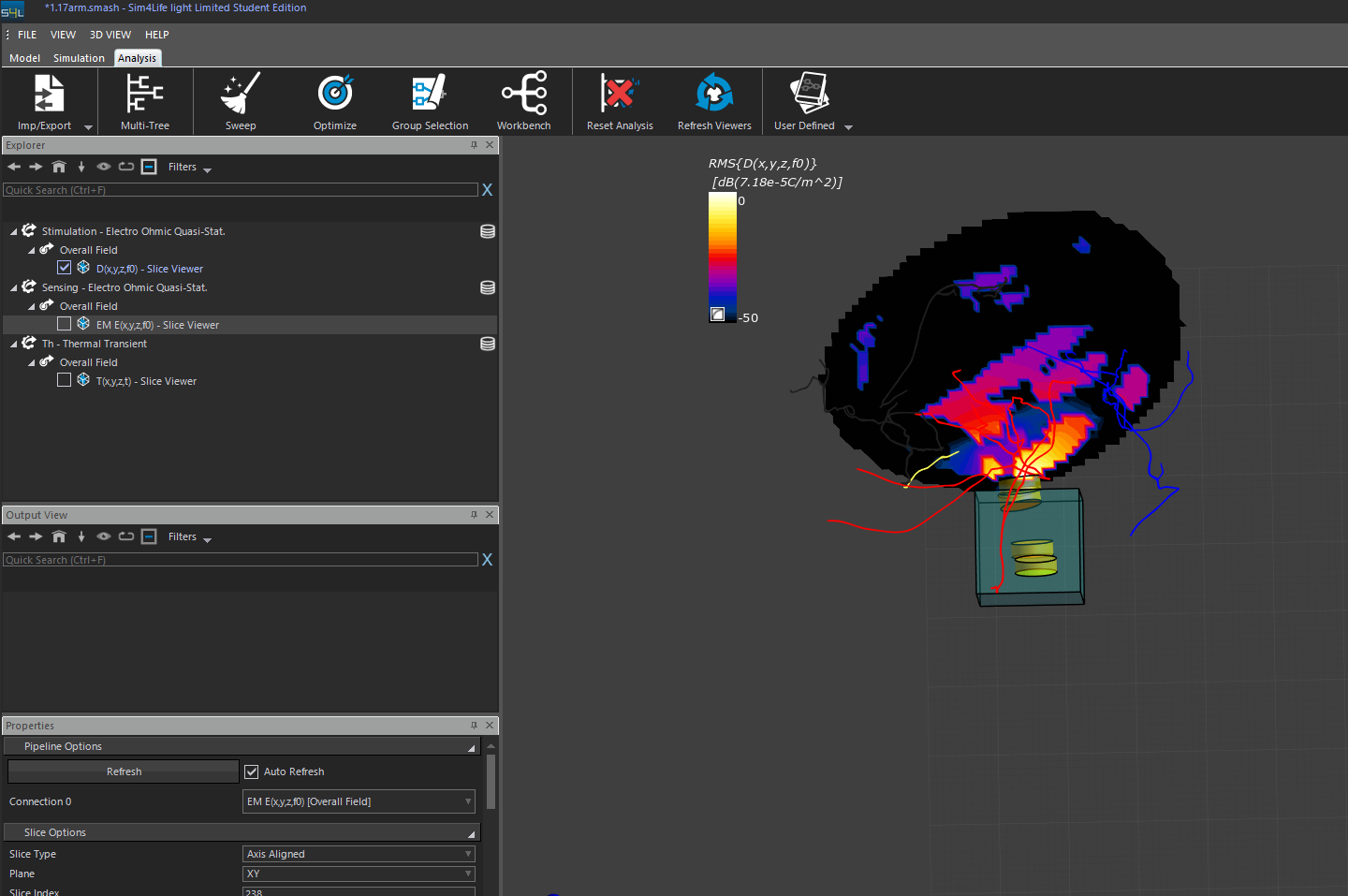This screenshot has height=896, width=1348.
Task: Open the FILE menu
Action: pyautogui.click(x=27, y=35)
